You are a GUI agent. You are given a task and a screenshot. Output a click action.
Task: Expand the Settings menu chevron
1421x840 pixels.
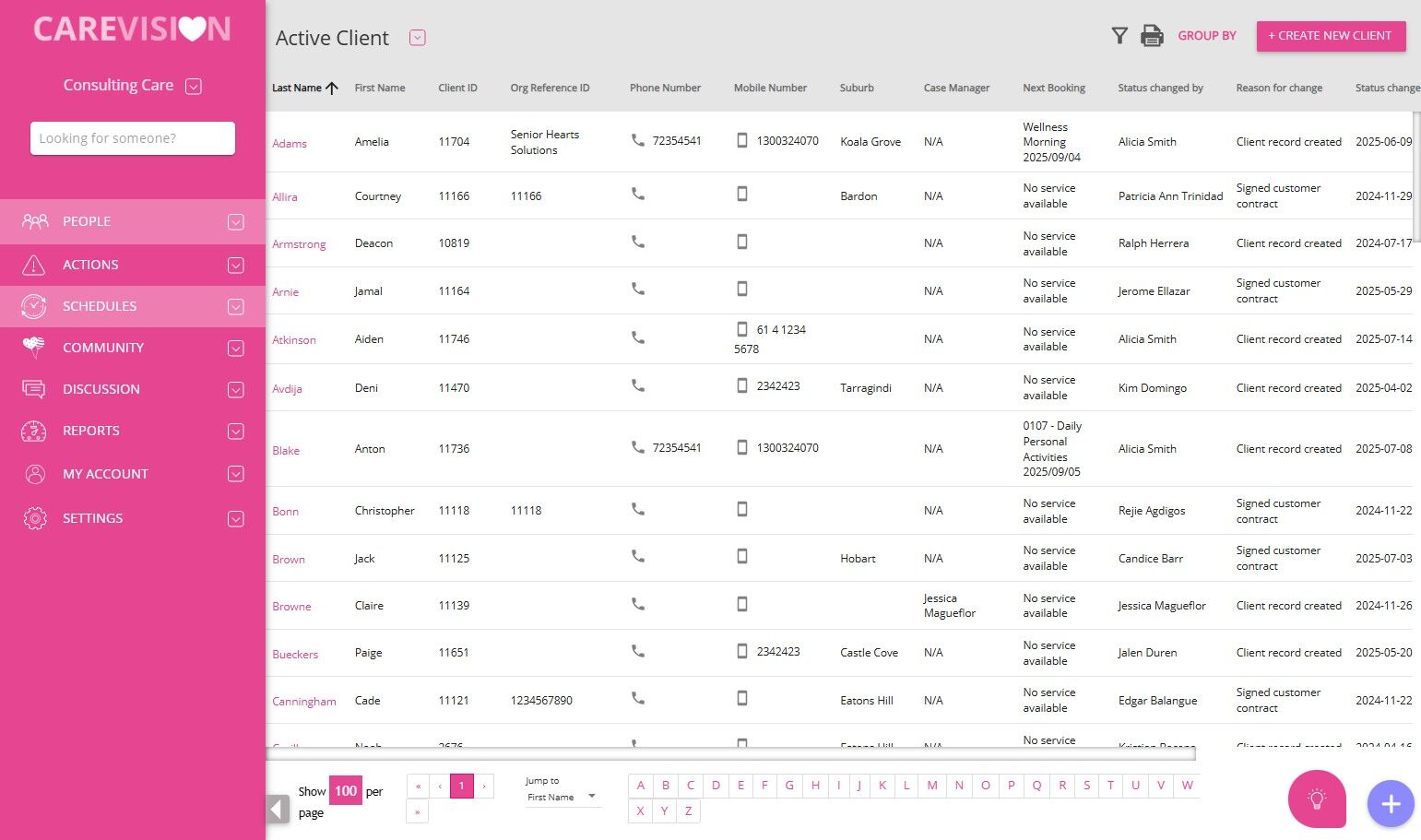236,519
